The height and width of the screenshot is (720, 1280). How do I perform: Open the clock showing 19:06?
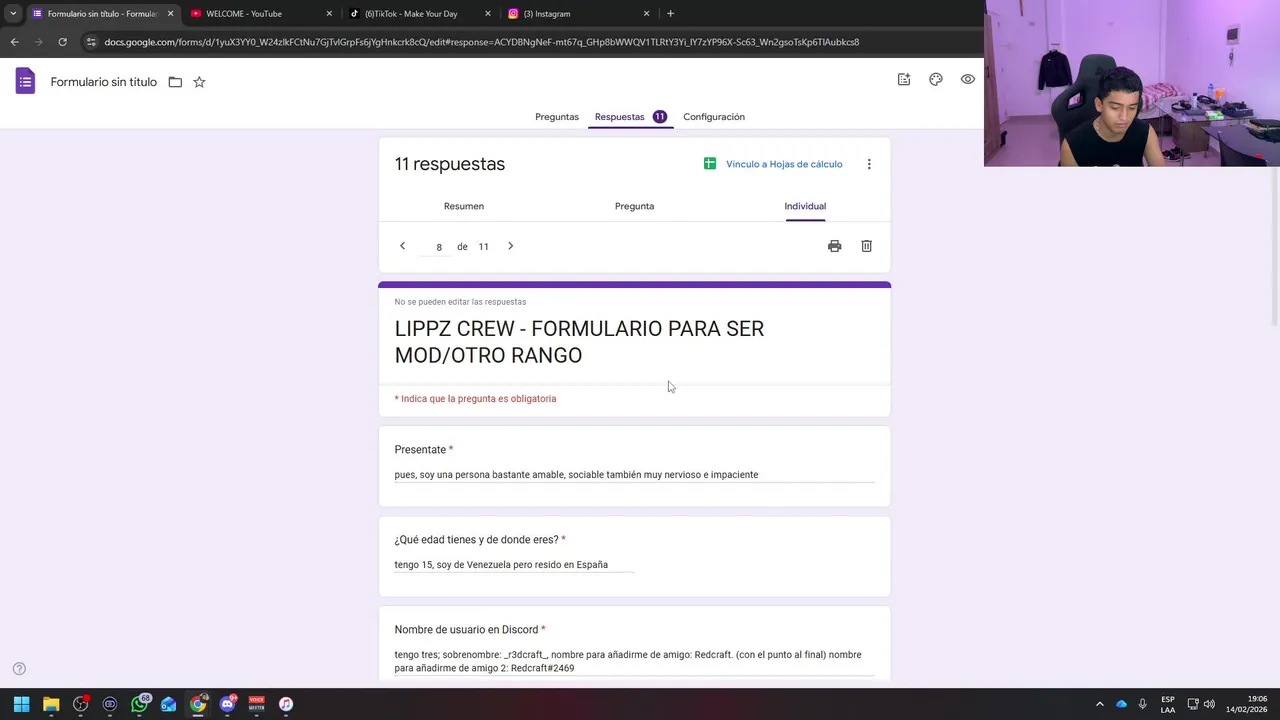coord(1247,704)
